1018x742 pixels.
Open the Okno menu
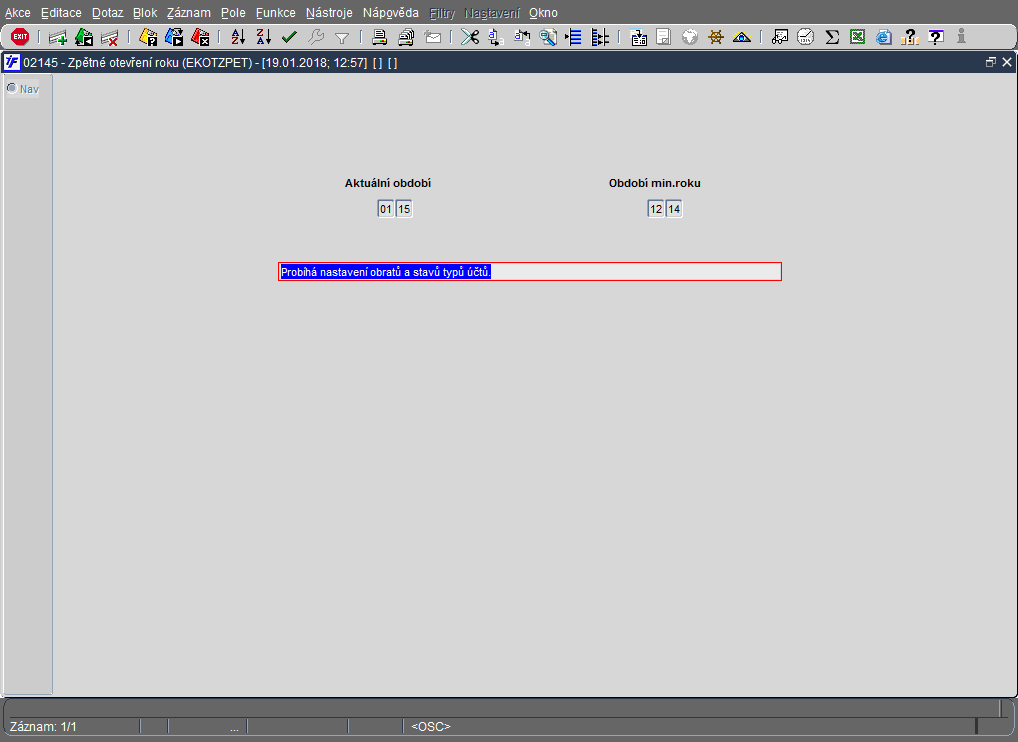543,13
